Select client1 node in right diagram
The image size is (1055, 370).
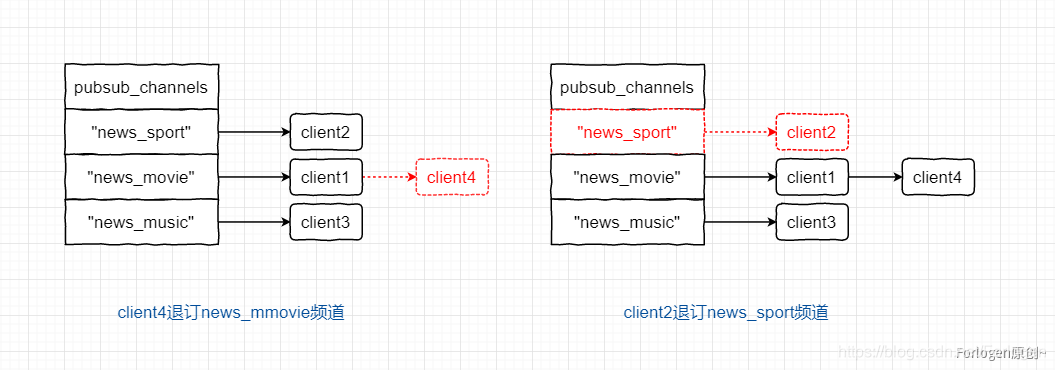pyautogui.click(x=812, y=177)
